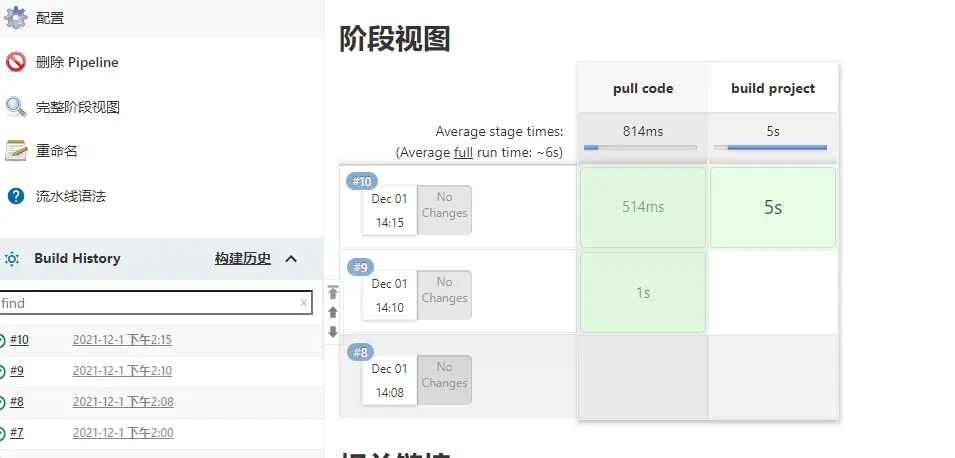This screenshot has width=955, height=458.
Task: Click the blue help icon for 流水线语法
Action: point(16,196)
